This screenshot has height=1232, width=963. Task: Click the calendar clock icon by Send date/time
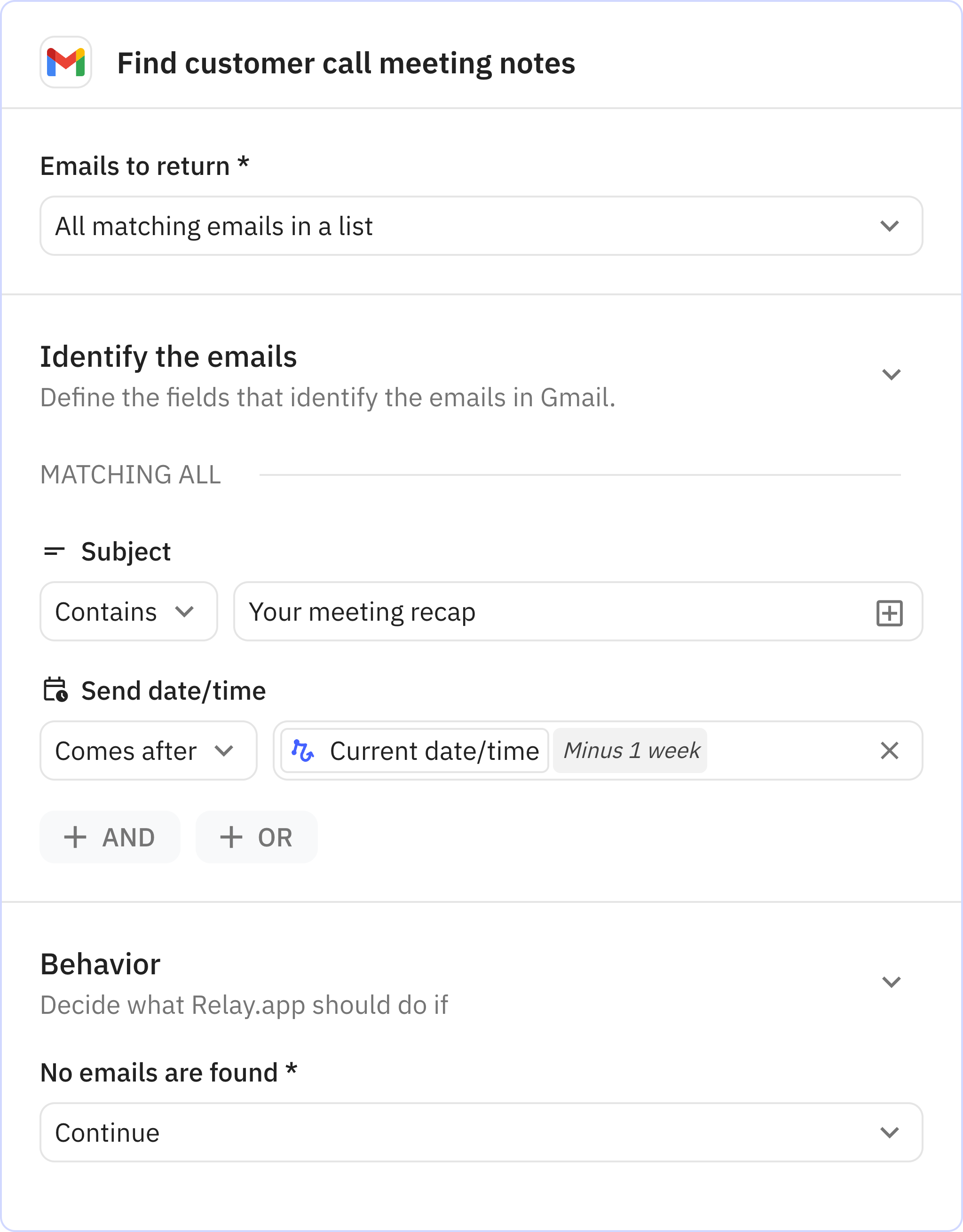(x=55, y=690)
